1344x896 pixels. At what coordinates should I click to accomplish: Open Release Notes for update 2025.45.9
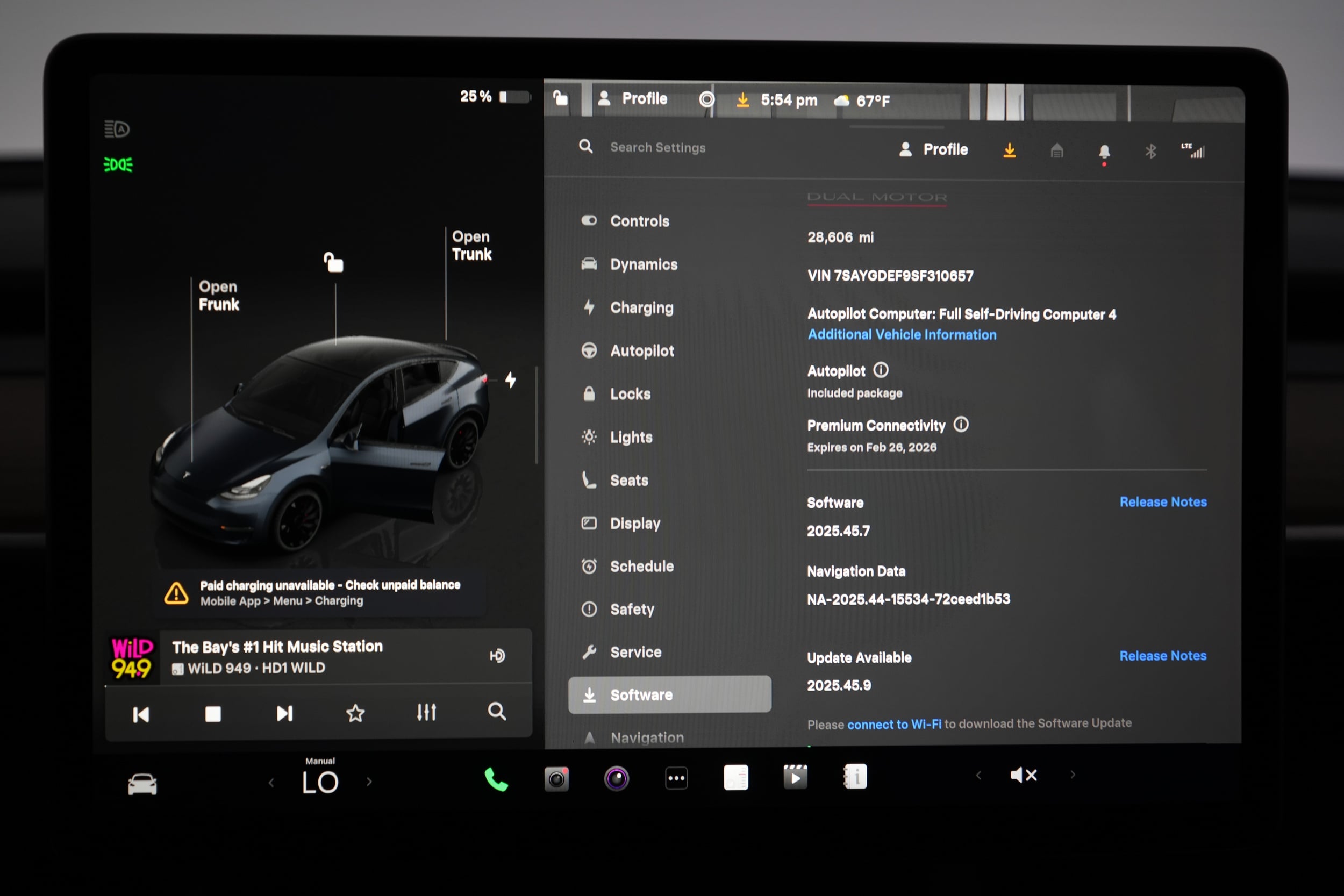pos(1163,655)
